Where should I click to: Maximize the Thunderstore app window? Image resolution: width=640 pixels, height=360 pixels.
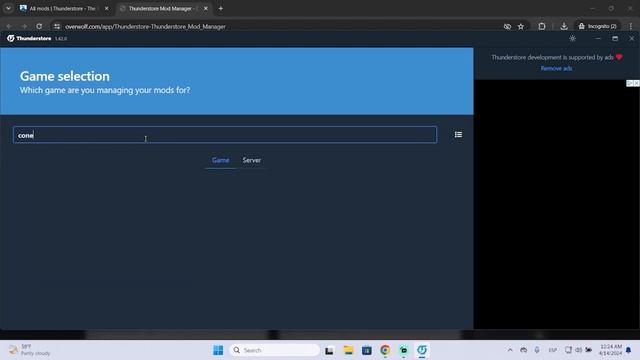(x=615, y=38)
